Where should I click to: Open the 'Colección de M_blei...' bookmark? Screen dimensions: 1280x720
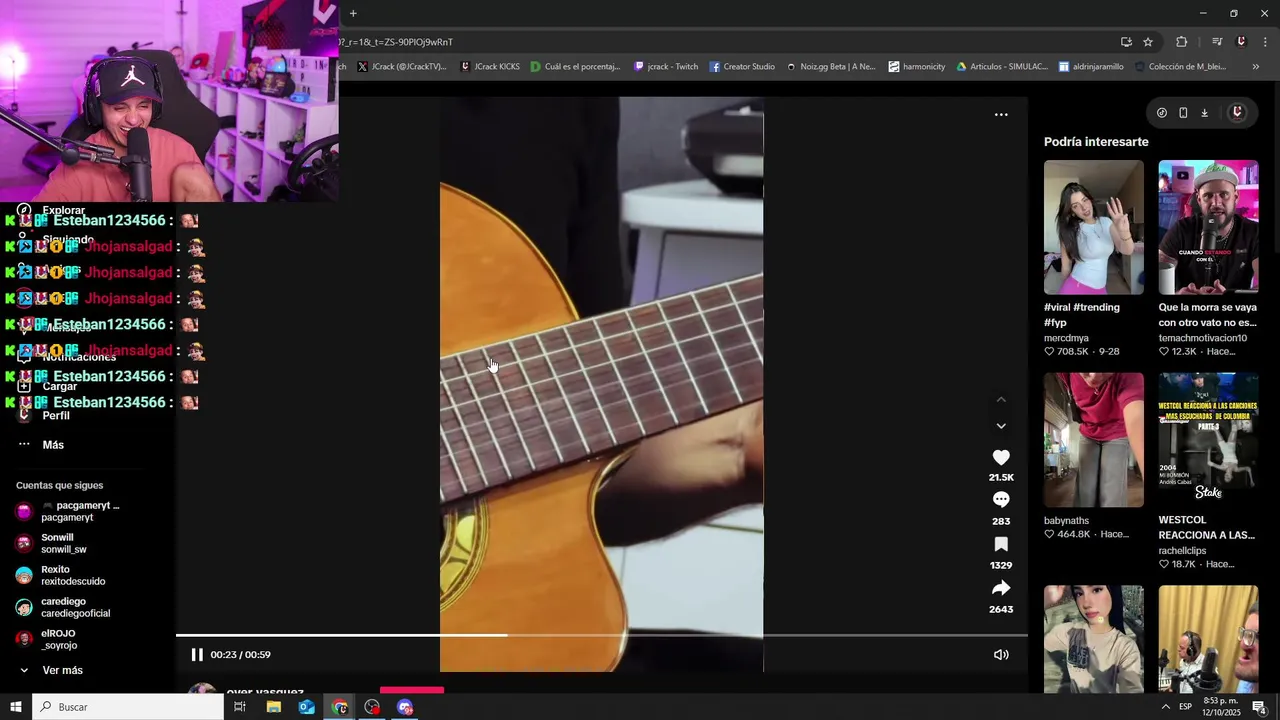1180,67
